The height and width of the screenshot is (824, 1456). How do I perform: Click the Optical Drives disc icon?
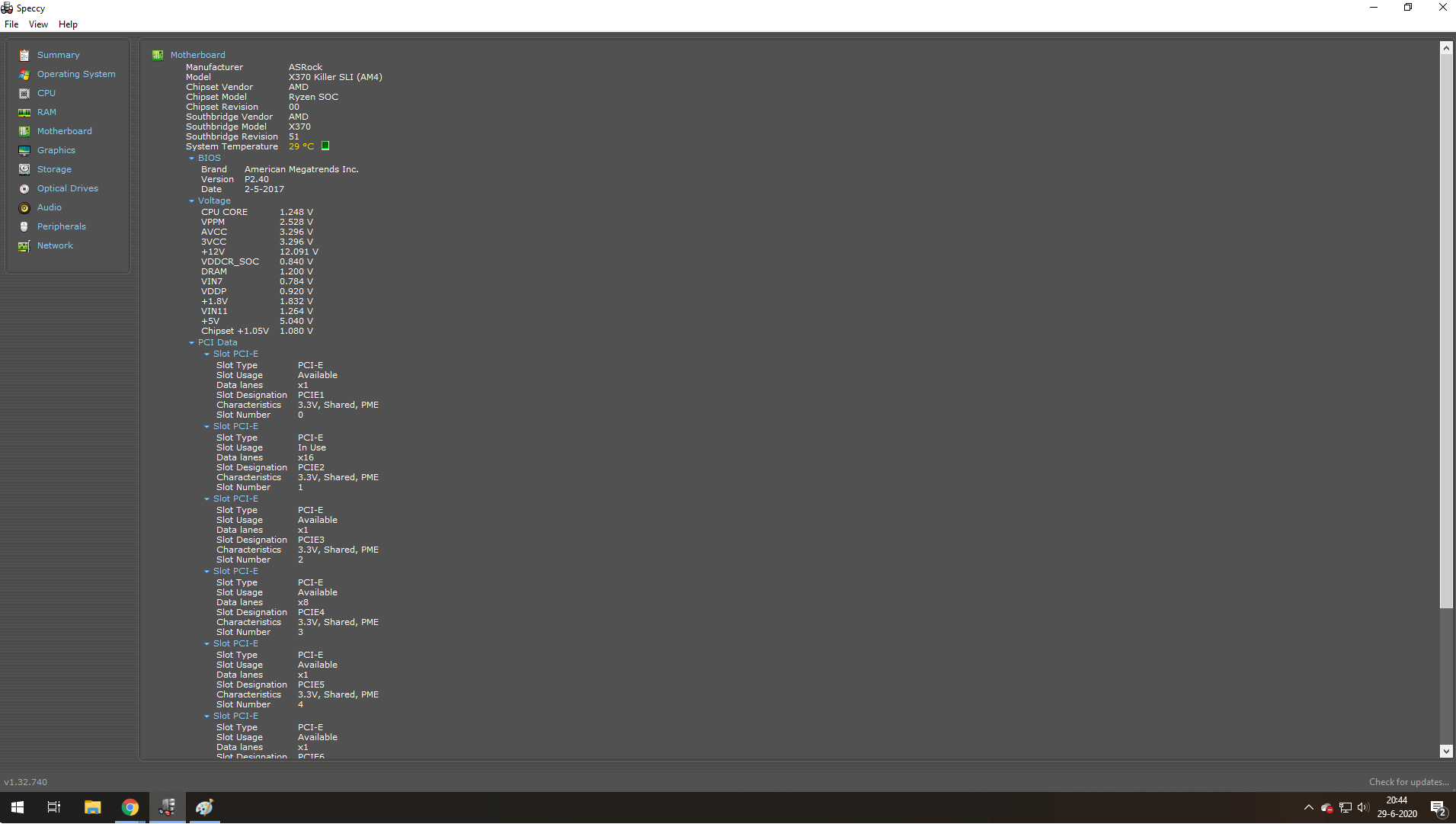tap(24, 188)
